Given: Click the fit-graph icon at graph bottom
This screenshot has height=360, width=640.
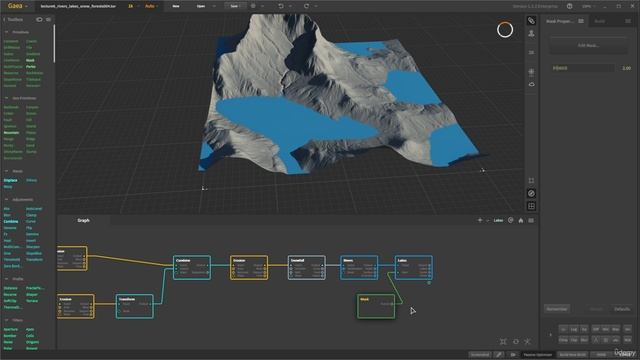Looking at the screenshot, I should point(503,341).
